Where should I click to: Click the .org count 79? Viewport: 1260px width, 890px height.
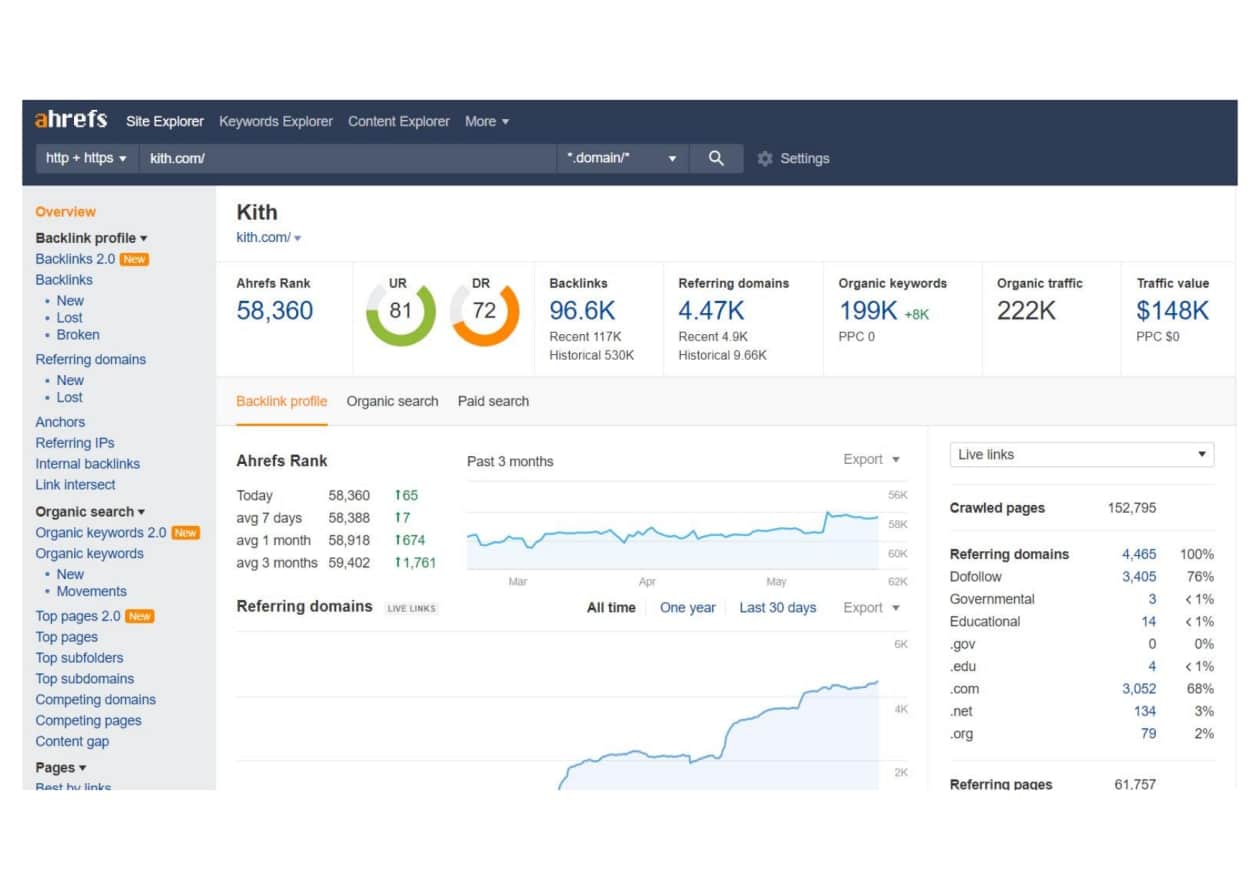tap(1149, 734)
